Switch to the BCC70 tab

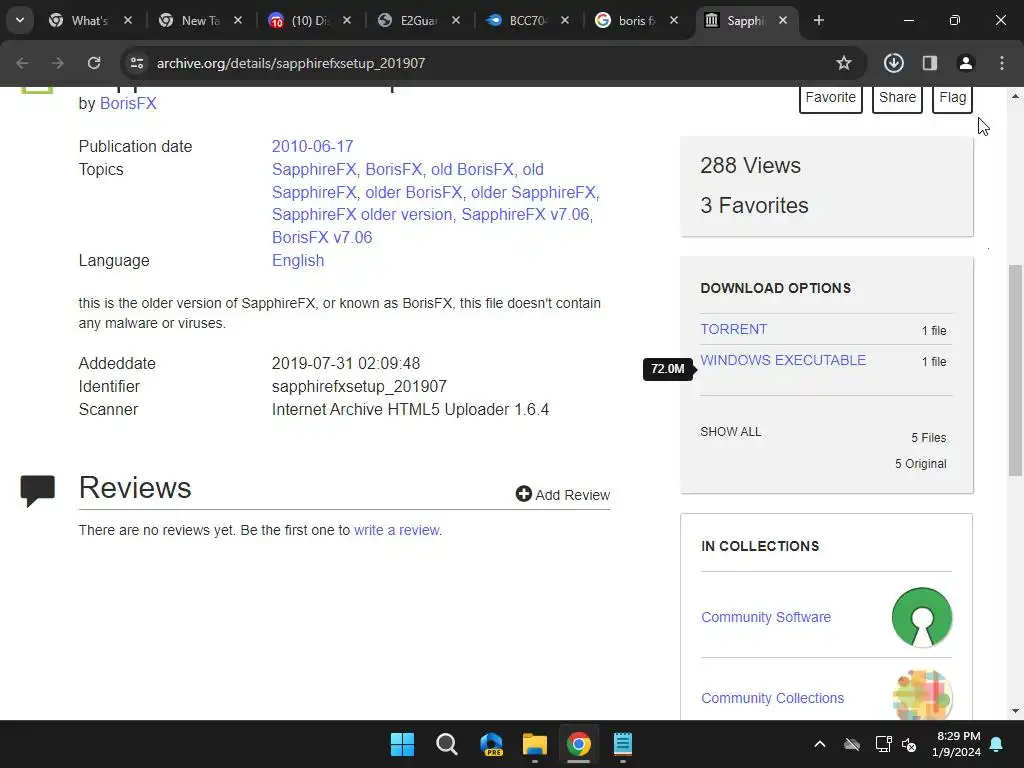click(528, 20)
